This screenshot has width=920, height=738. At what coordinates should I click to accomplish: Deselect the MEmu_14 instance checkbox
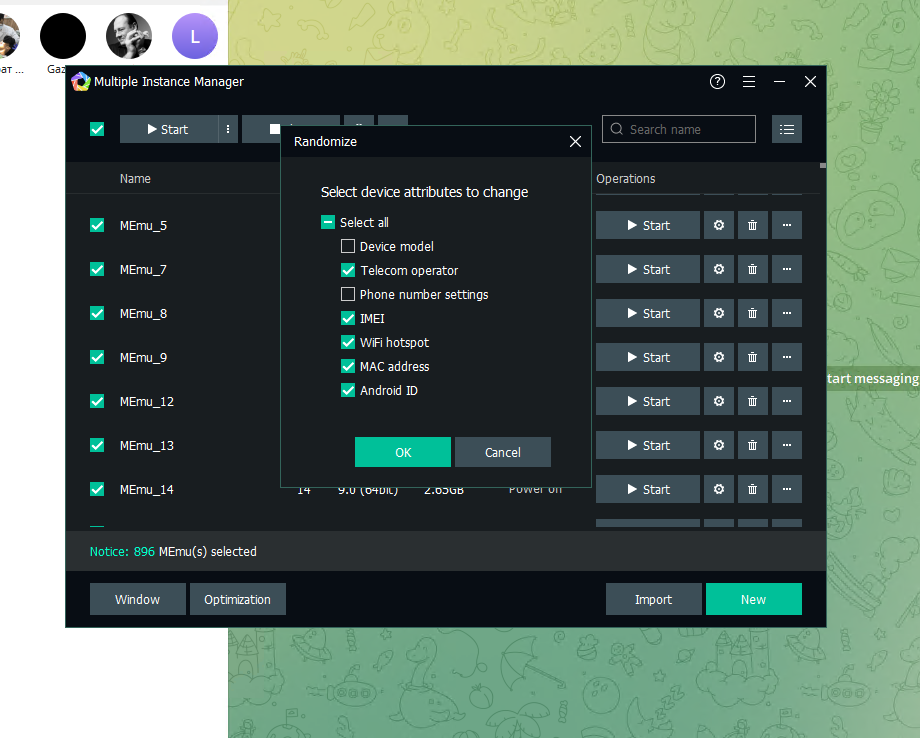[x=97, y=489]
